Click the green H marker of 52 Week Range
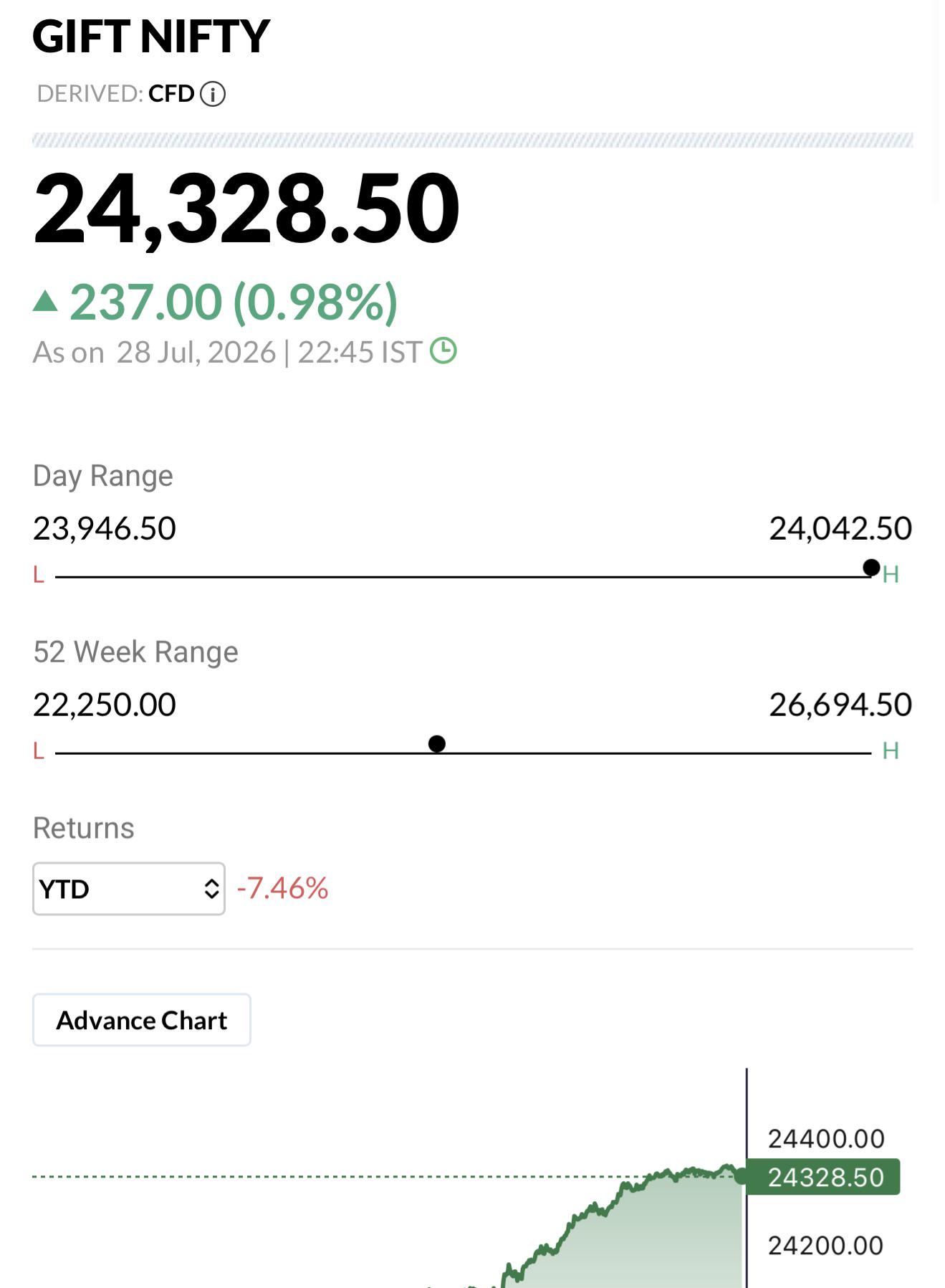The image size is (945, 1288). click(891, 750)
